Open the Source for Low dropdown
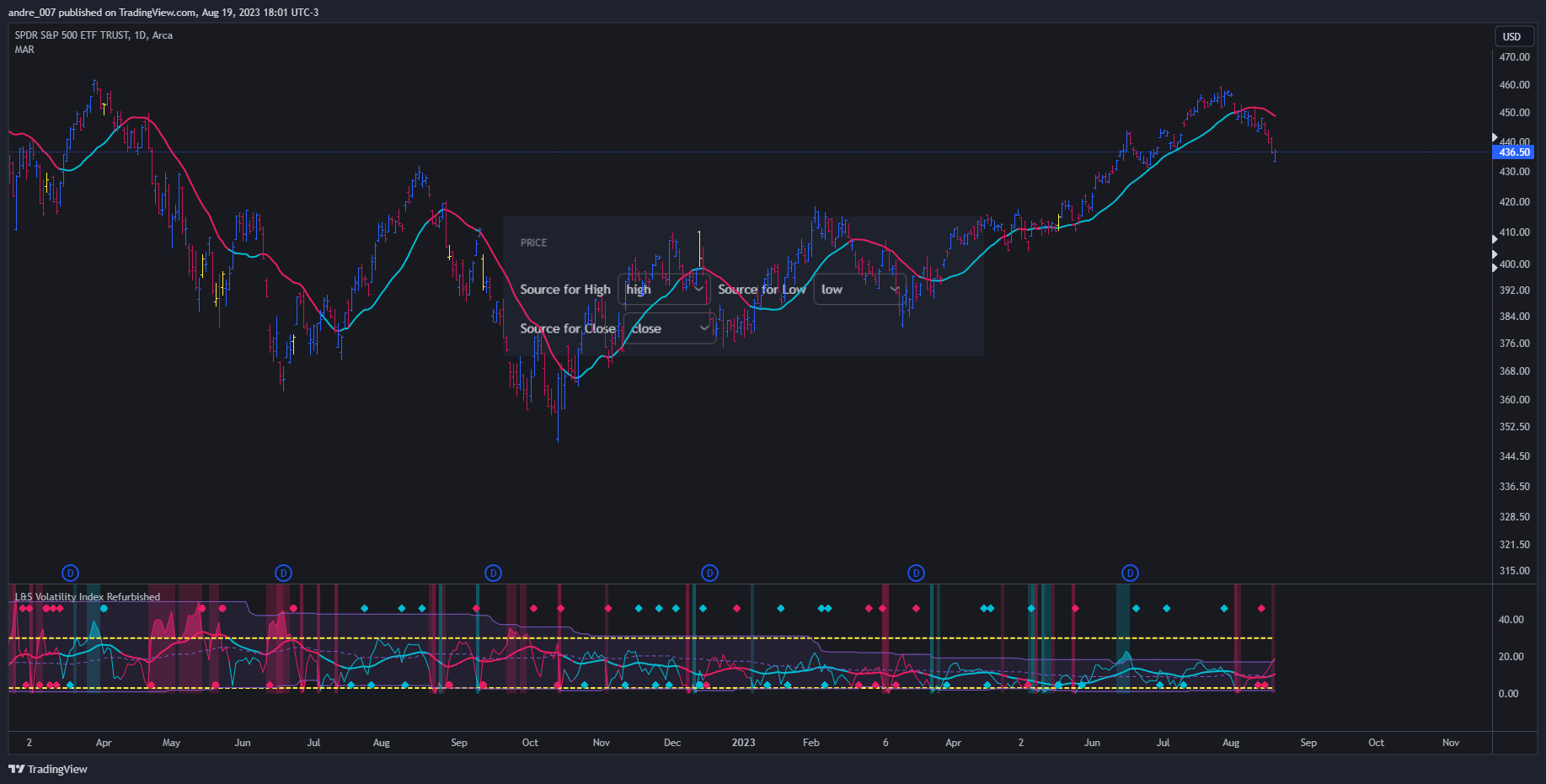This screenshot has width=1546, height=784. coord(859,290)
